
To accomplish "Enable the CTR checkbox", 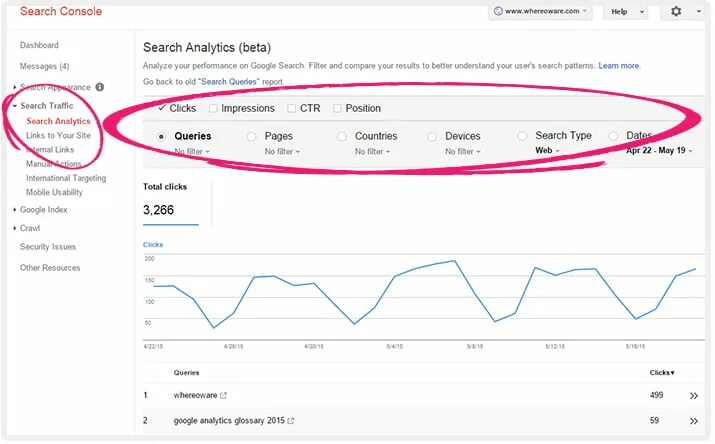I will pyautogui.click(x=291, y=108).
